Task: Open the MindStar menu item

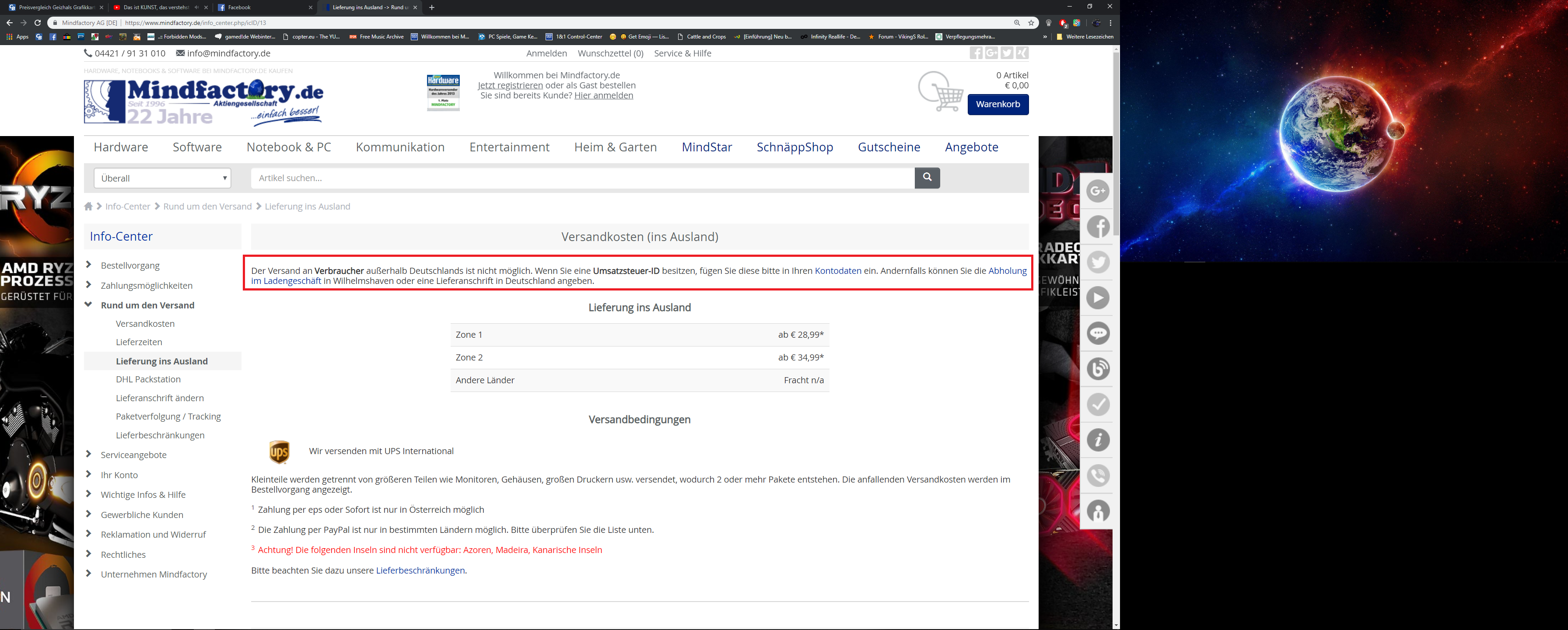Action: coord(706,147)
